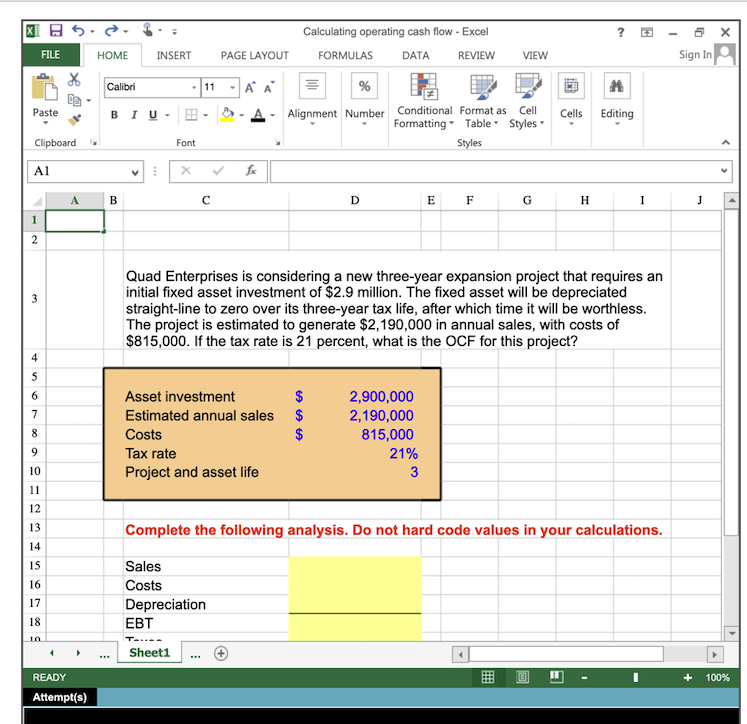
Task: Click Zoom In plus button
Action: coord(687,677)
